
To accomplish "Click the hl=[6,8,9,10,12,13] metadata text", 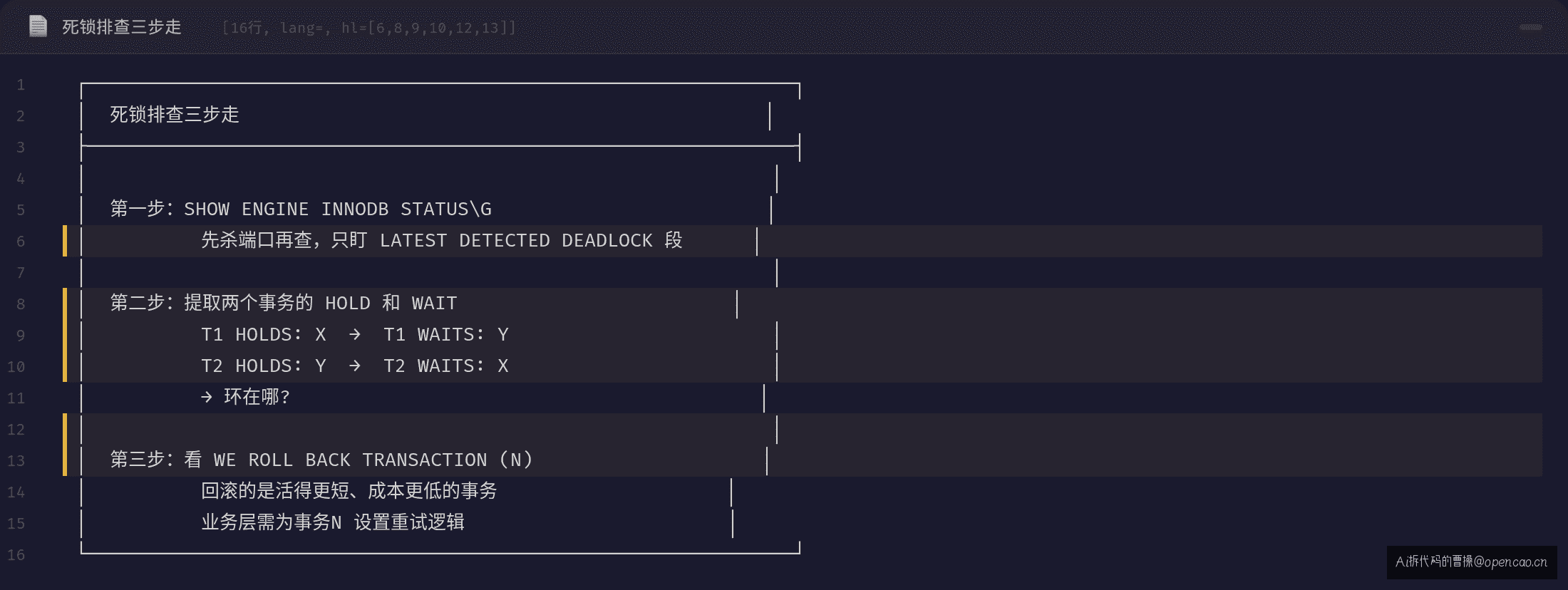I will pos(428,28).
